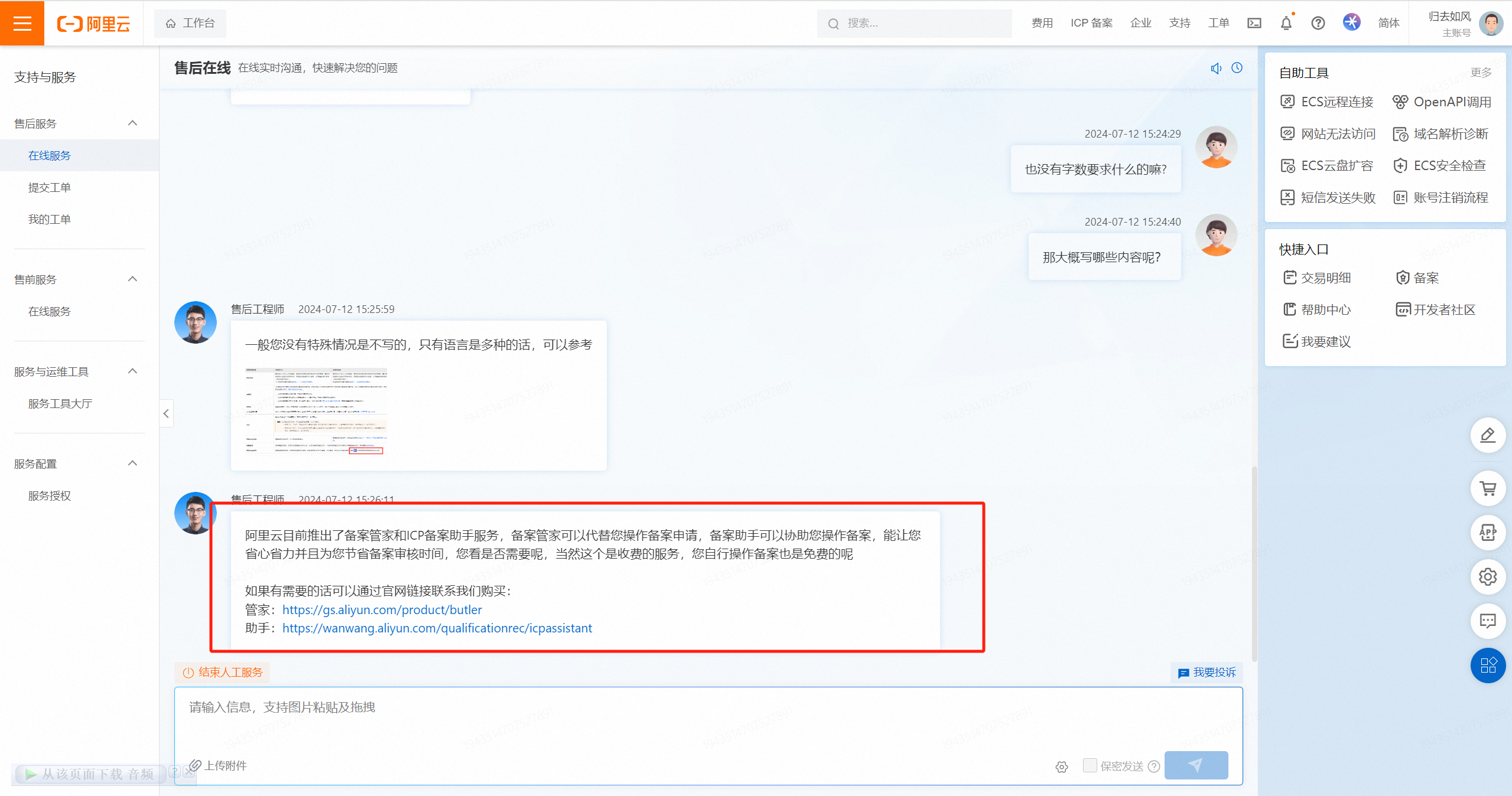This screenshot has width=1512, height=796.
Task: Click the help question mark icon
Action: coord(1318,23)
